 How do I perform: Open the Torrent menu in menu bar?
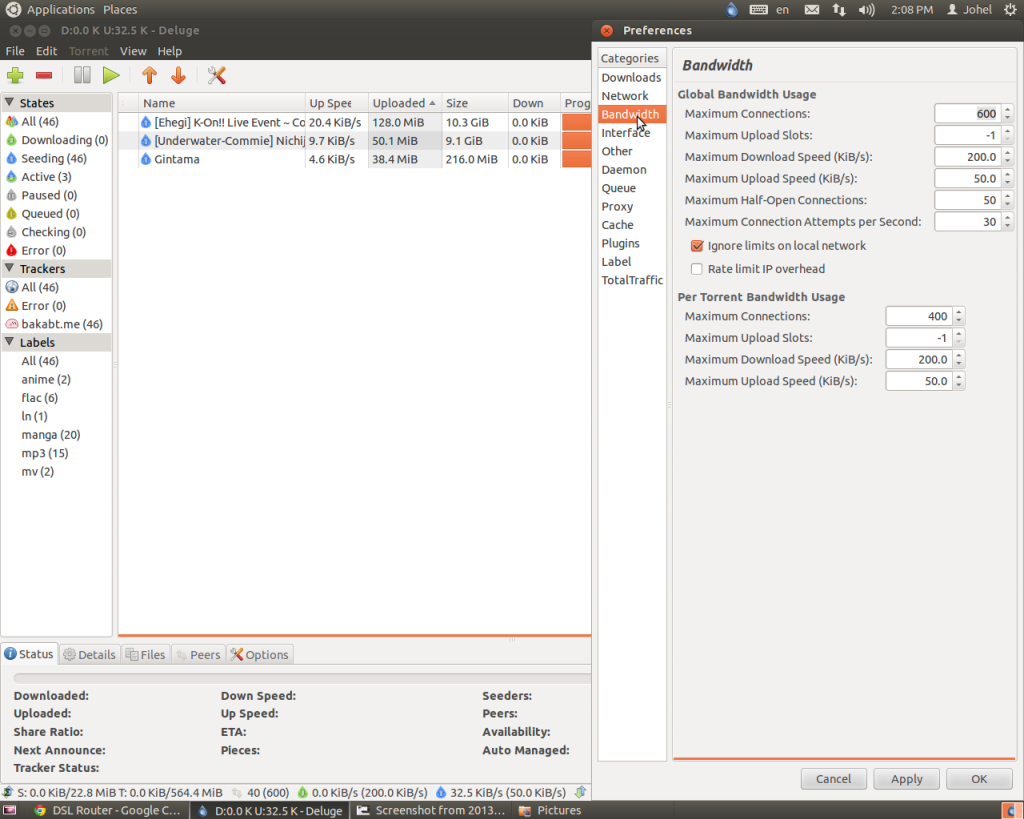click(88, 51)
